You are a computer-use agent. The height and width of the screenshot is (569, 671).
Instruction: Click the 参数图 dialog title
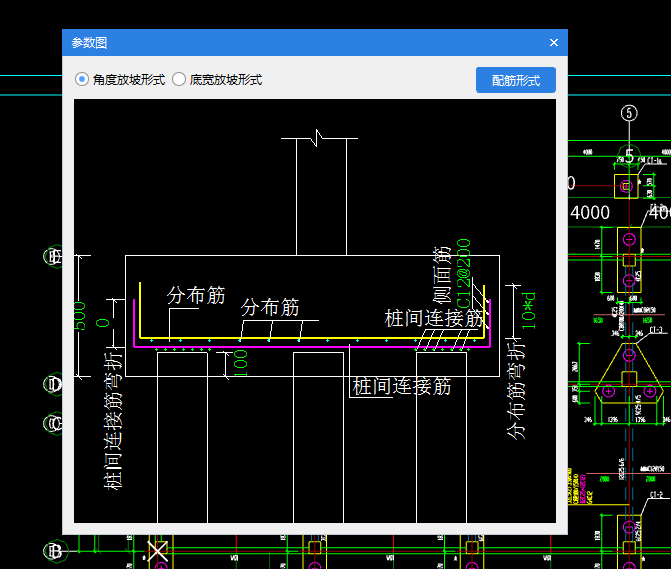pos(89,43)
